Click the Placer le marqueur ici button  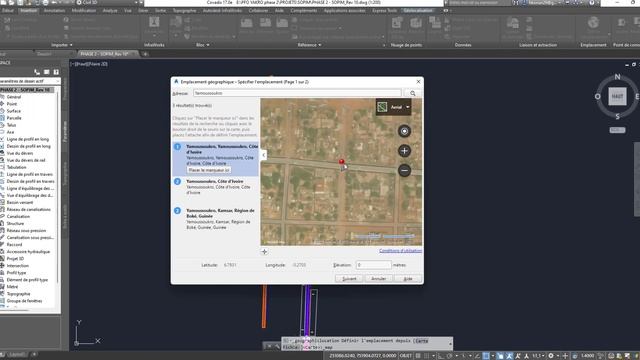(x=209, y=170)
